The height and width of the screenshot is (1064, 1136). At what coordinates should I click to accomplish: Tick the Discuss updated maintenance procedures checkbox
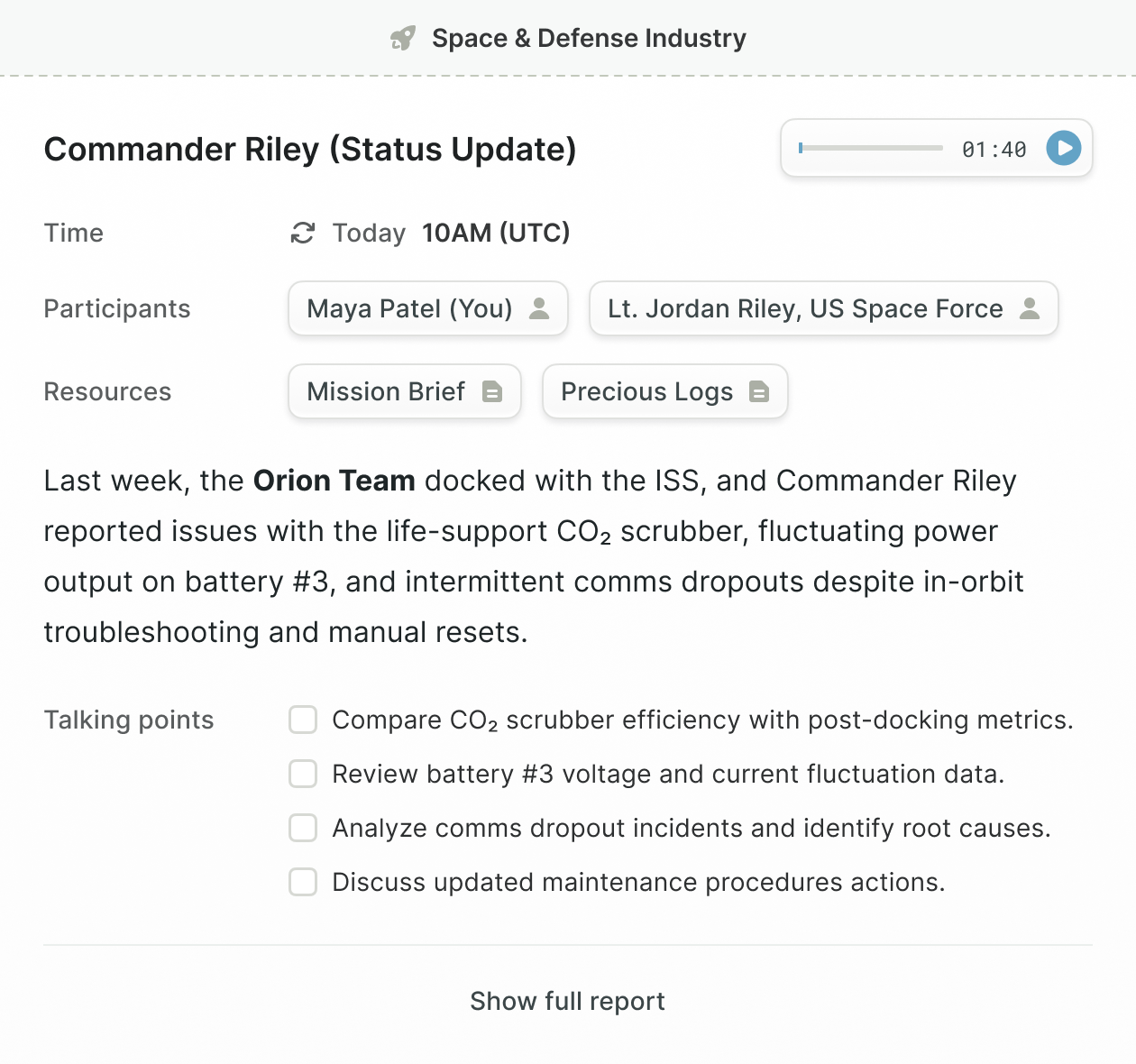click(303, 882)
